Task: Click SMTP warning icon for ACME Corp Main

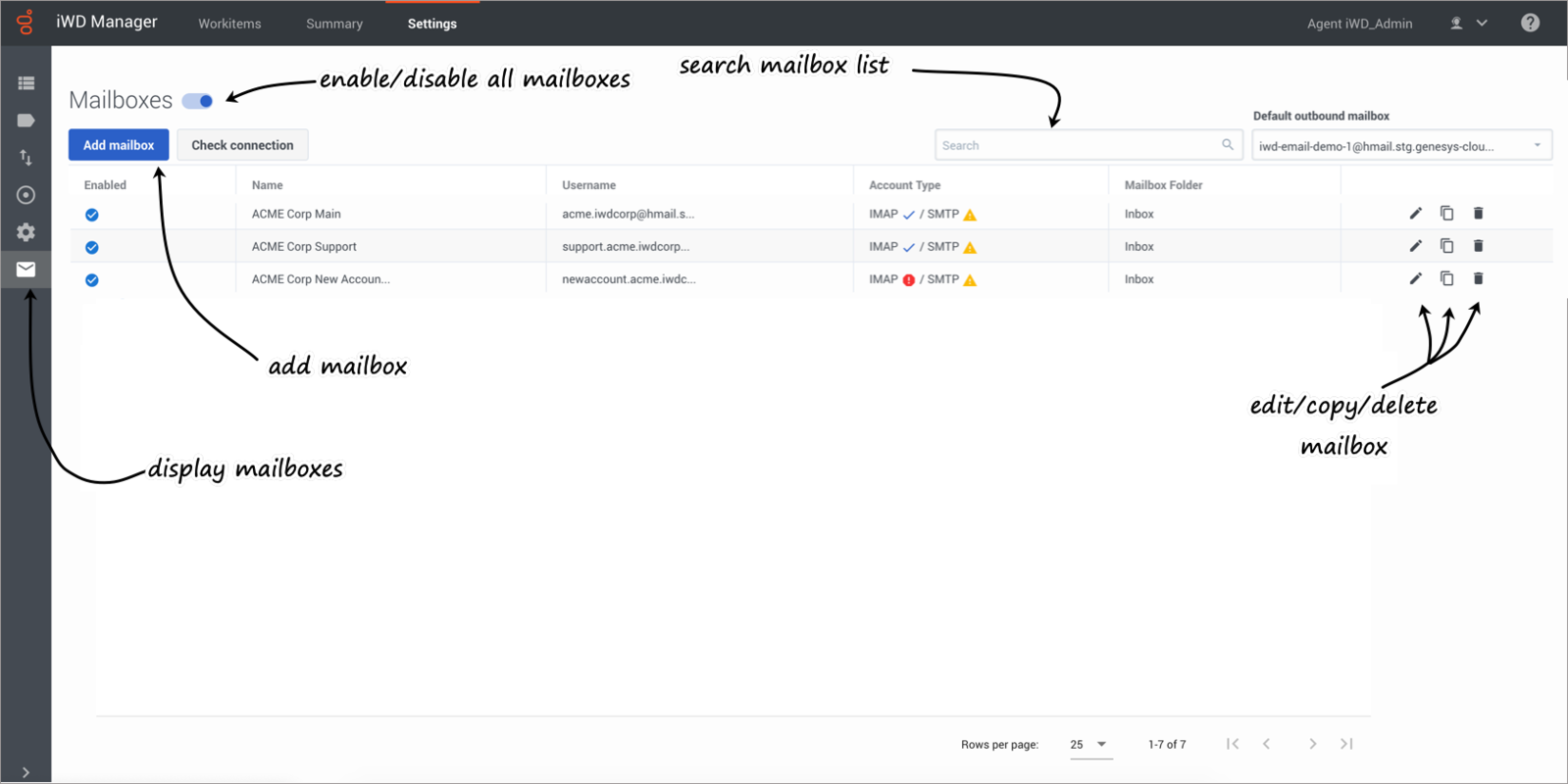Action: click(970, 215)
